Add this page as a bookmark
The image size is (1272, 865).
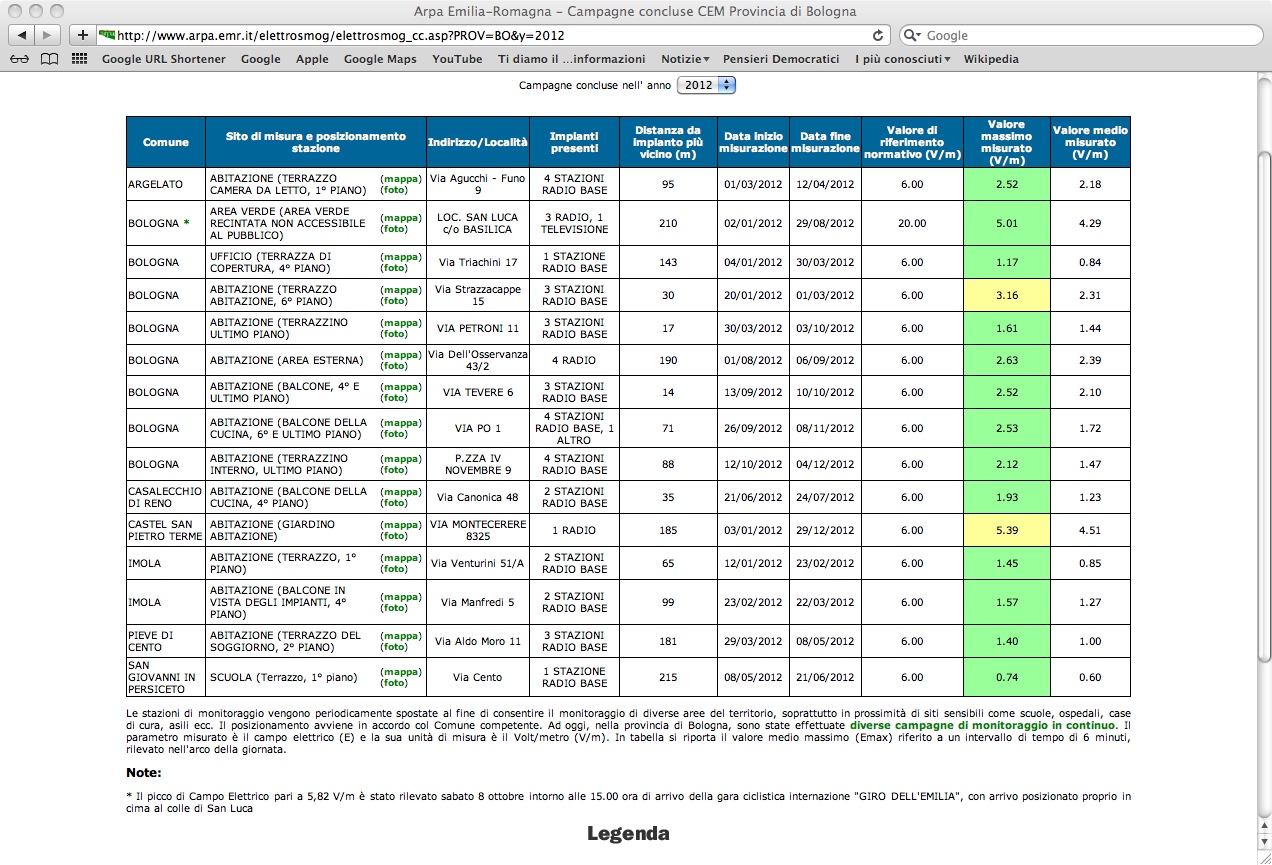[x=82, y=35]
